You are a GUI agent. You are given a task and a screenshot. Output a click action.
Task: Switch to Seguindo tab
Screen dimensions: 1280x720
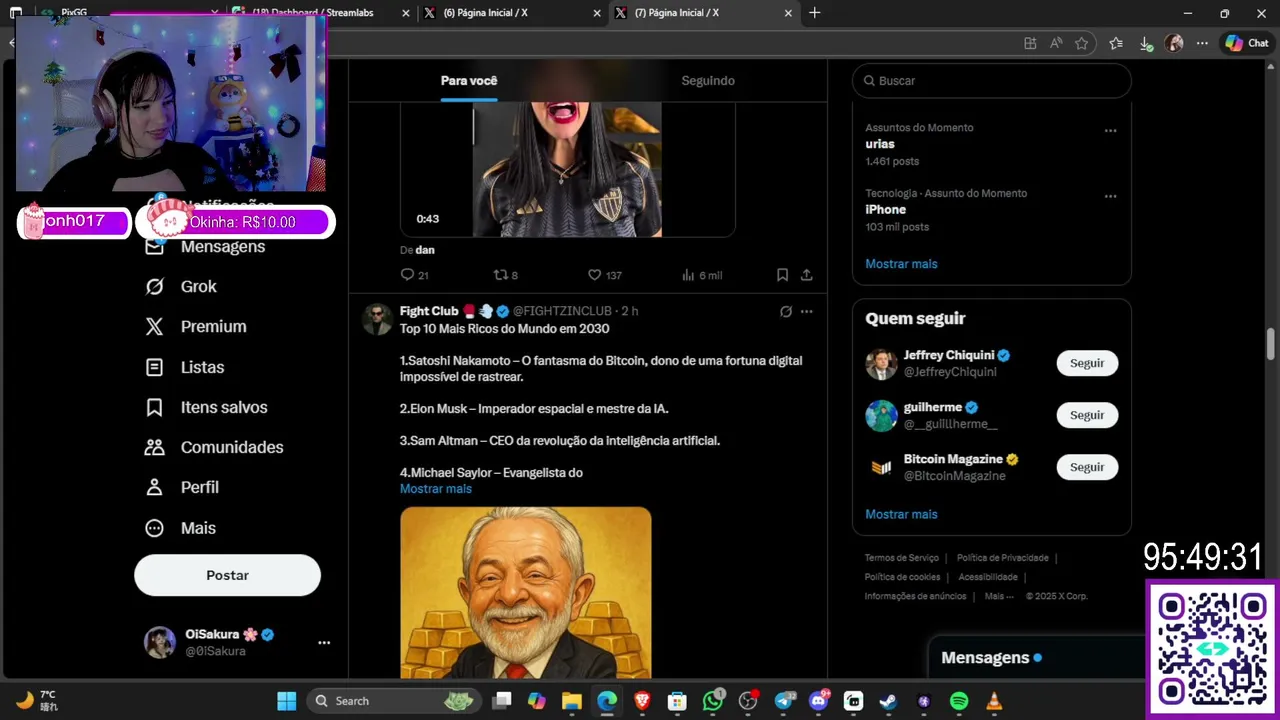click(x=708, y=81)
